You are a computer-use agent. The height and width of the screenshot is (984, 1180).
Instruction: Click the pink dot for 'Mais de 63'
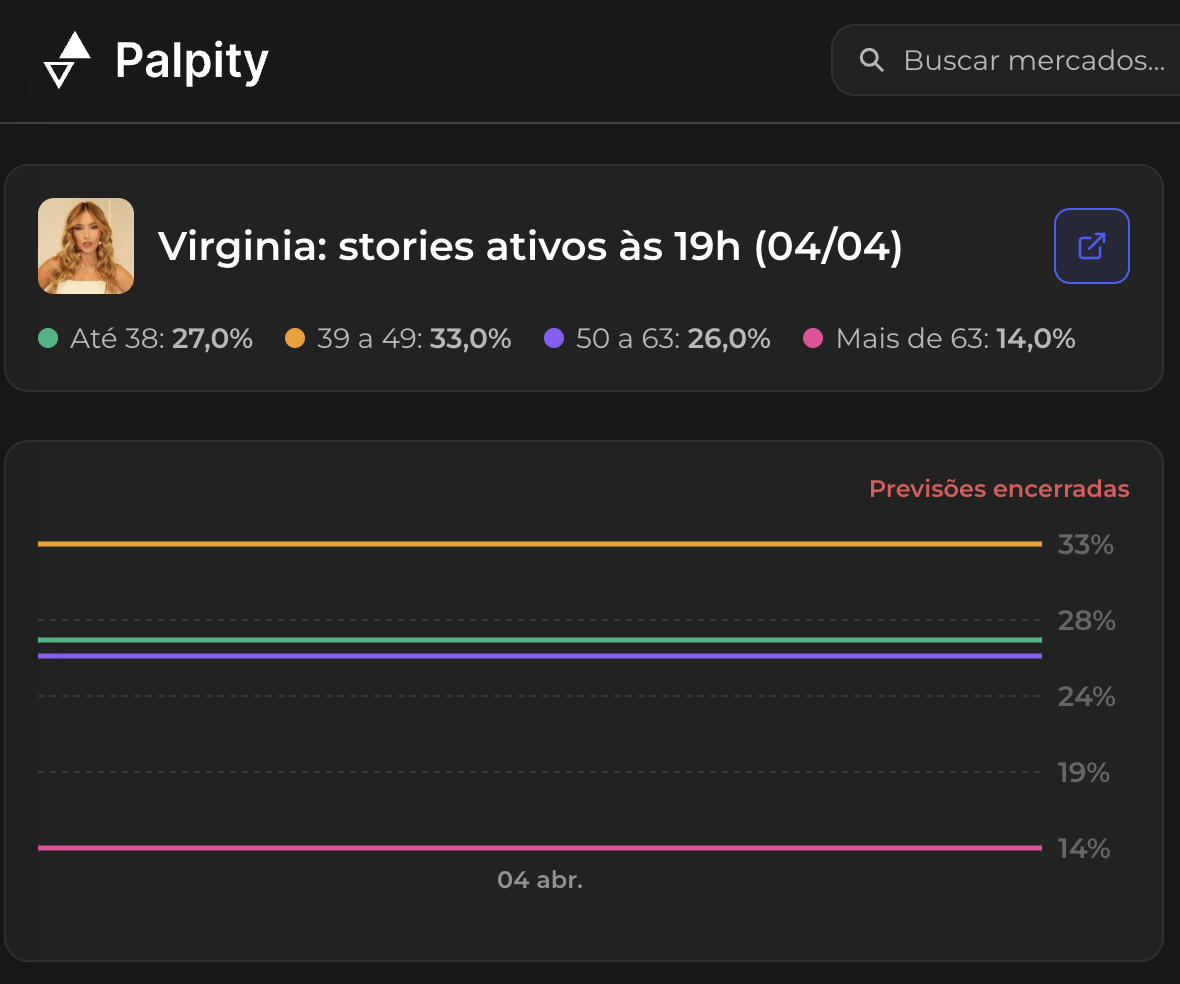[x=816, y=338]
